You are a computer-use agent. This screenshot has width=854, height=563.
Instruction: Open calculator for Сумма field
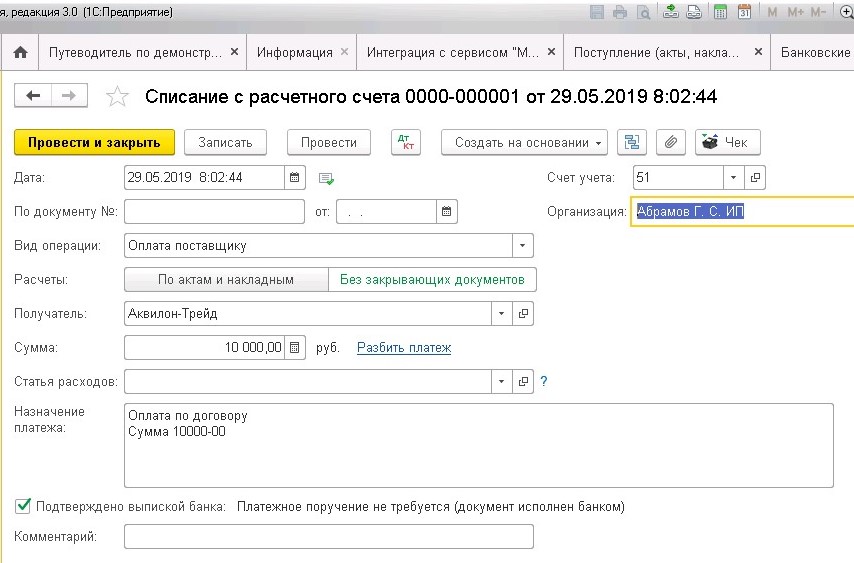[x=294, y=348]
